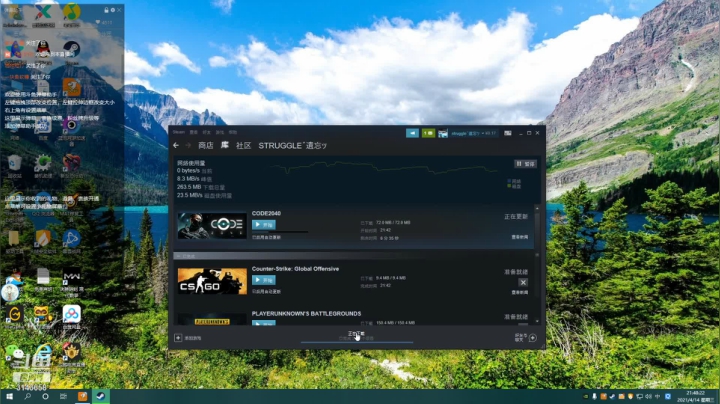Open news link for Counter-Strike
This screenshot has width=720, height=404.
pyautogui.click(x=520, y=292)
